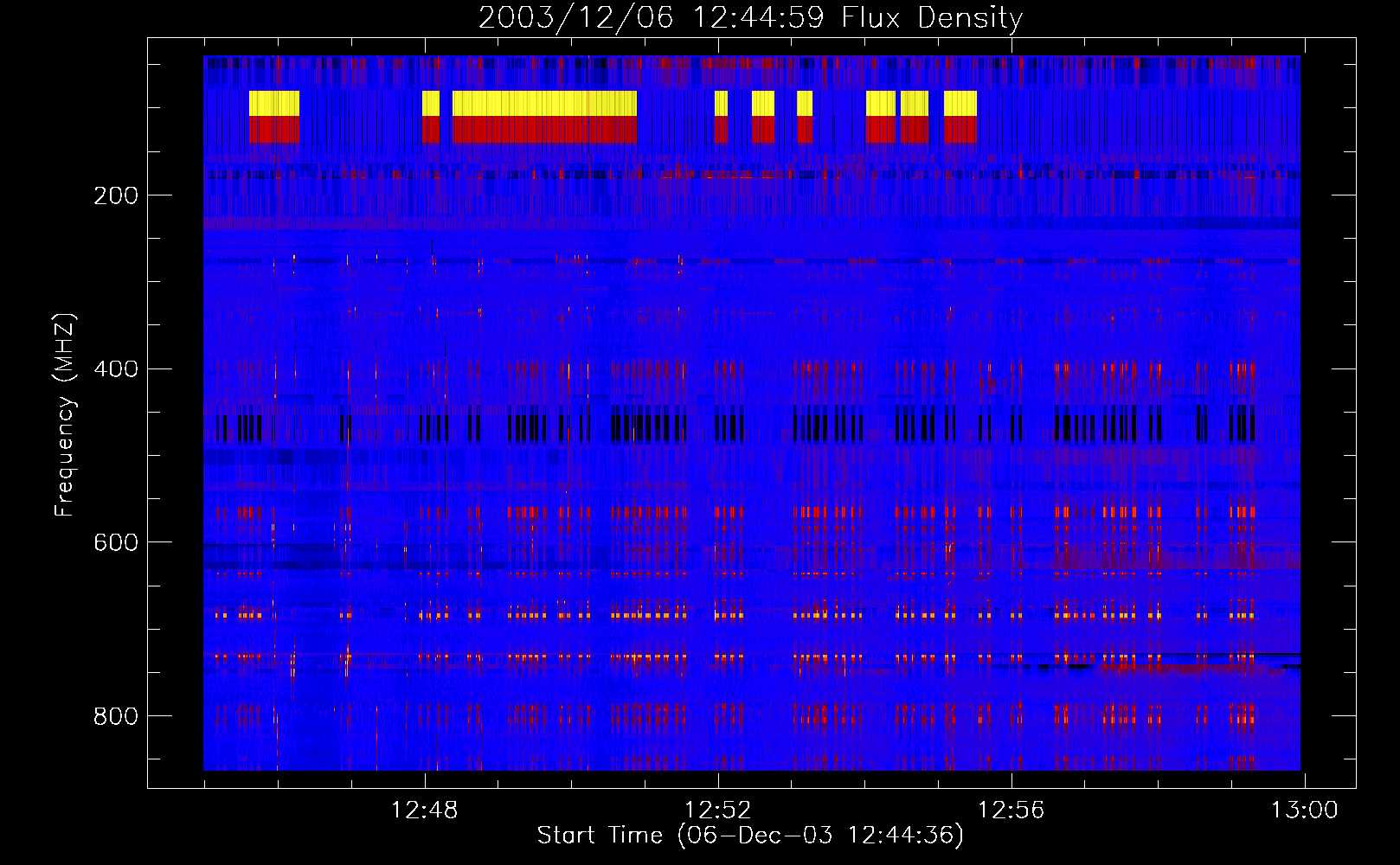Click the 12:48 time tick label

(424, 811)
